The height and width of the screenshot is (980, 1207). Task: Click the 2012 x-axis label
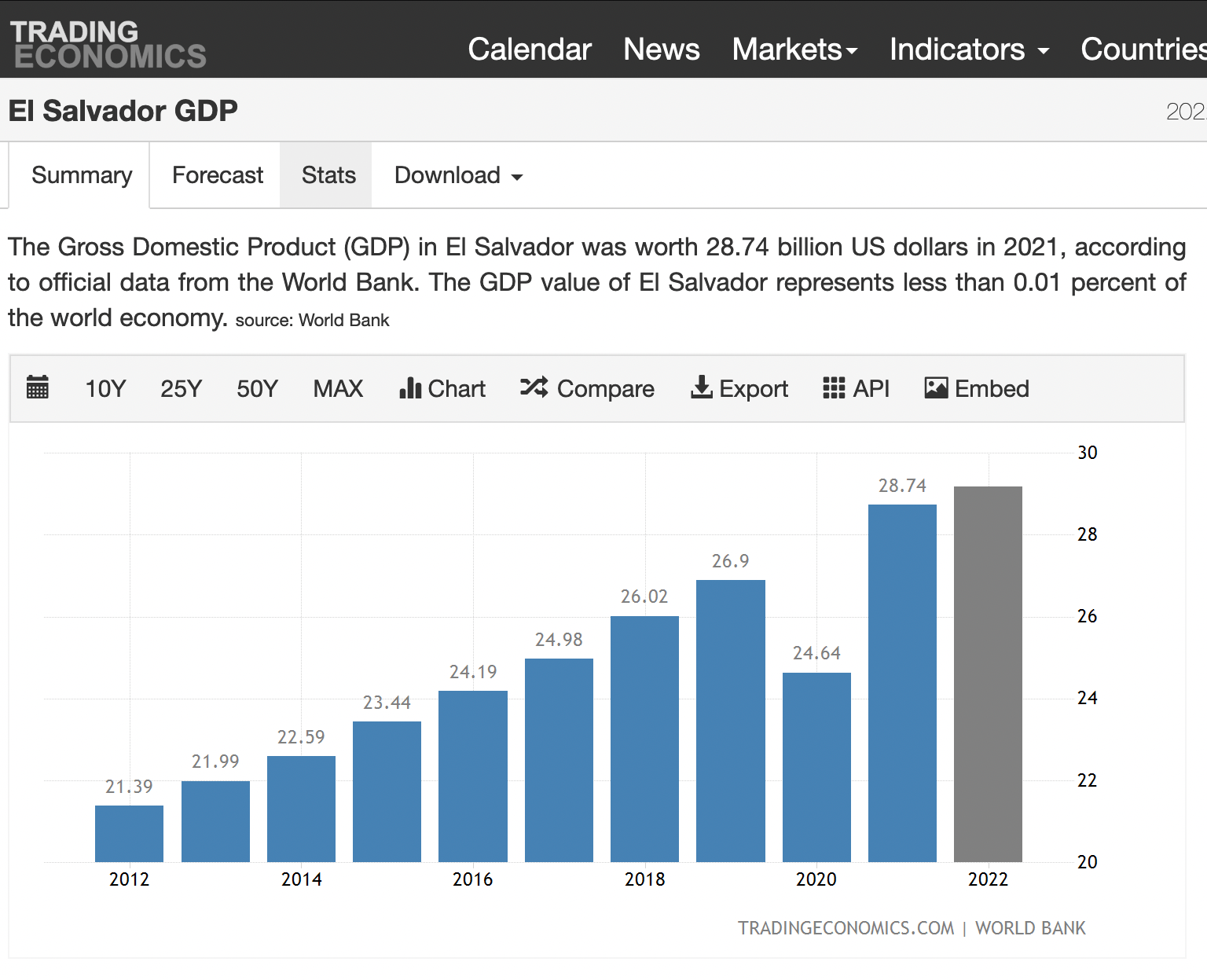pyautogui.click(x=129, y=879)
